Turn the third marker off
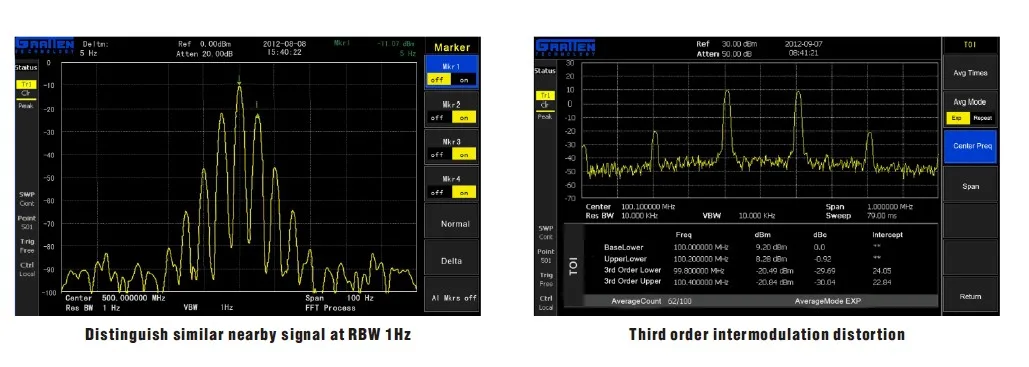The height and width of the screenshot is (367, 1029). 438,155
